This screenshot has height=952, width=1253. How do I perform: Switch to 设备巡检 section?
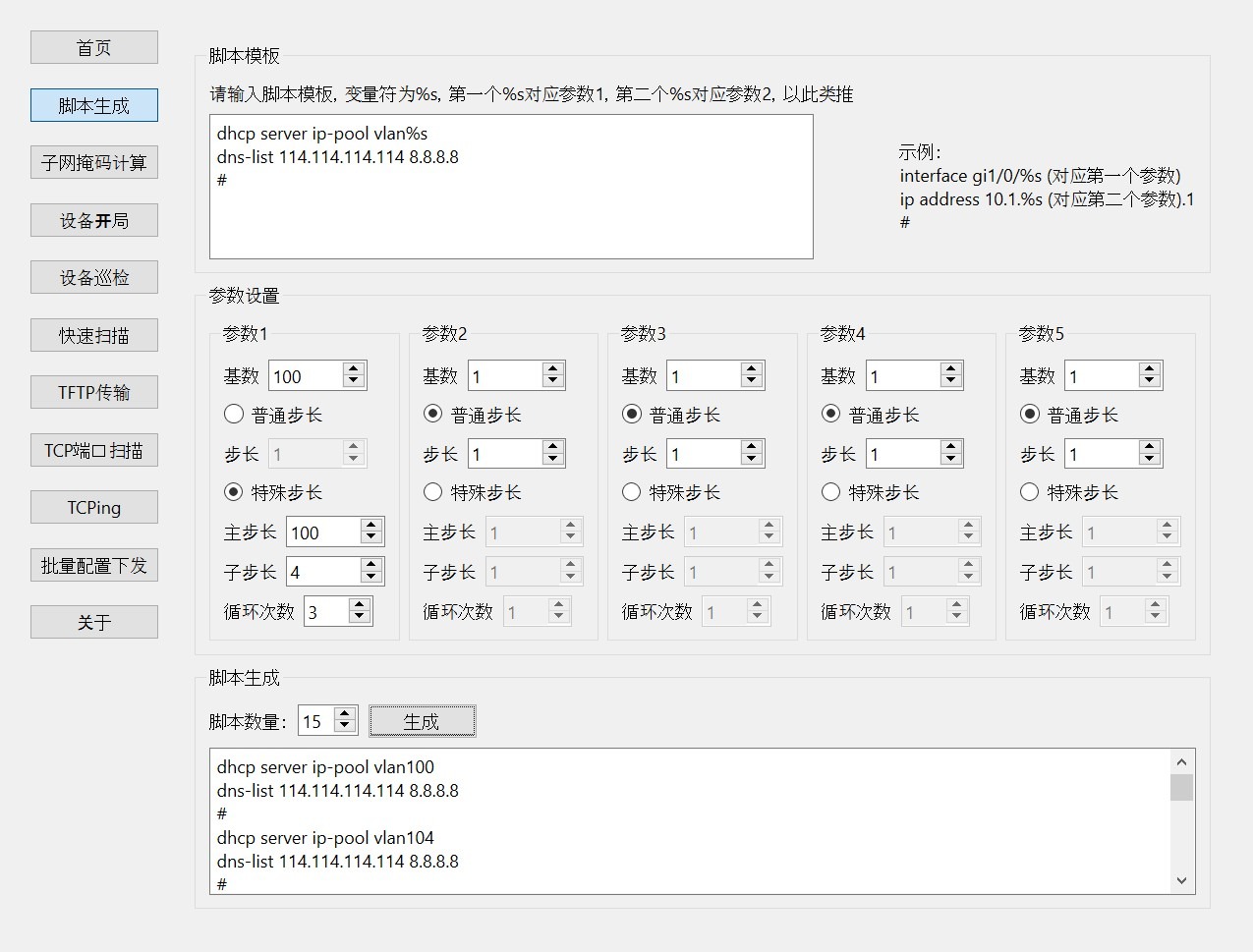[94, 278]
